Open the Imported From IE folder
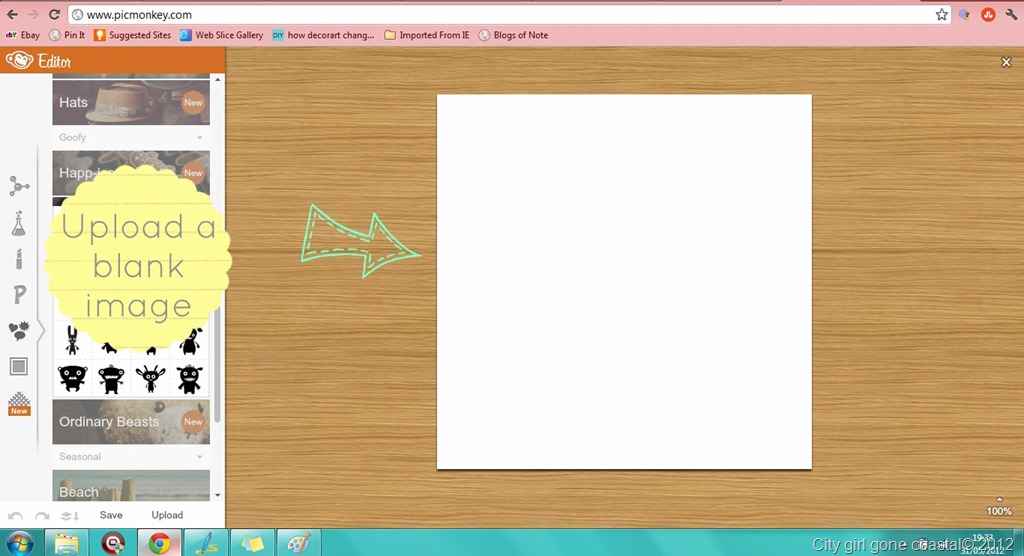The height and width of the screenshot is (556, 1024). [x=426, y=35]
